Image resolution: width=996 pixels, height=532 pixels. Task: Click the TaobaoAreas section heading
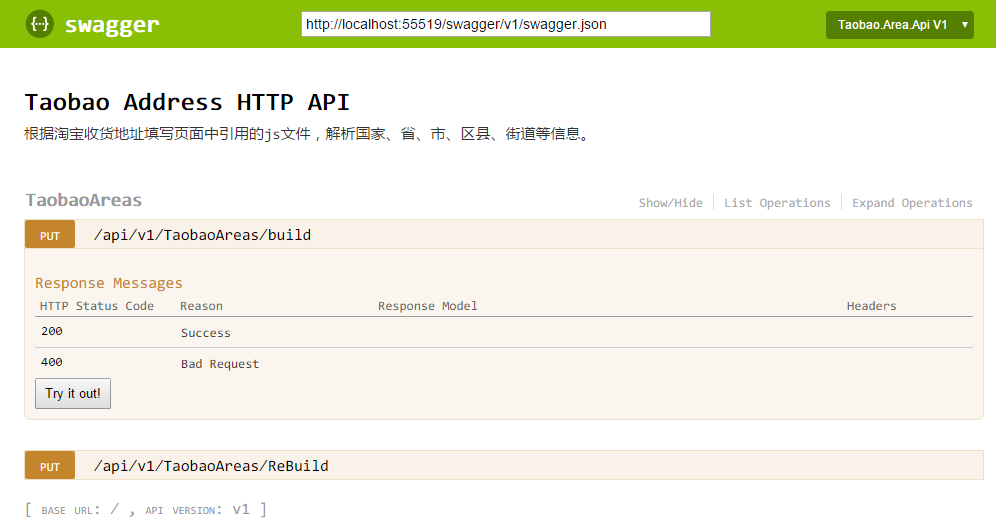(84, 200)
